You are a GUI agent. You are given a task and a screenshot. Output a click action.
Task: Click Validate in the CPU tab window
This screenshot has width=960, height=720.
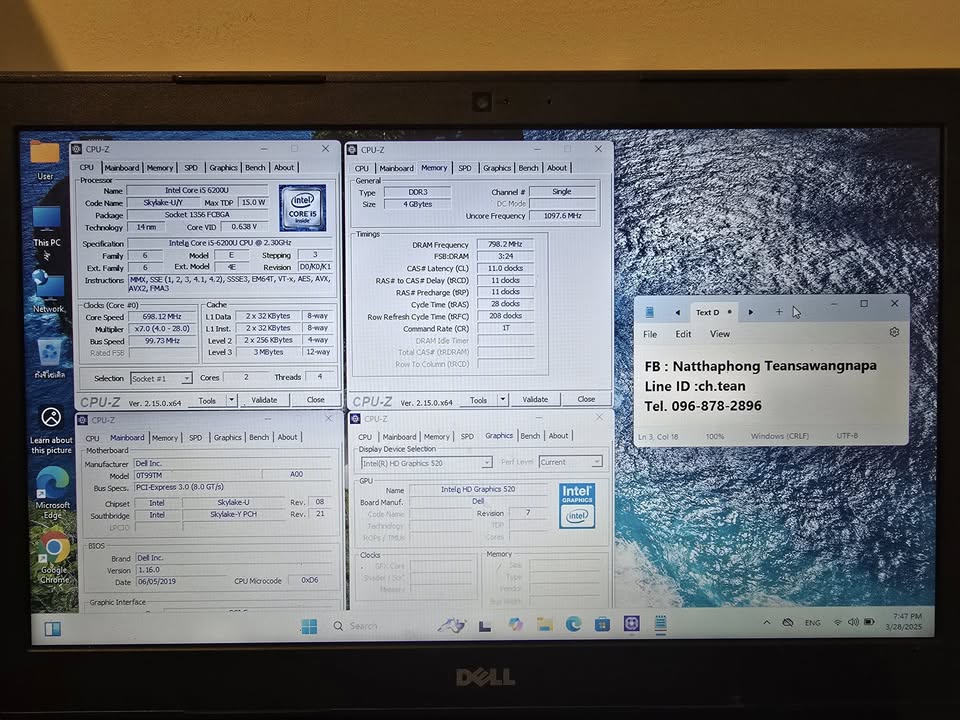(x=264, y=400)
